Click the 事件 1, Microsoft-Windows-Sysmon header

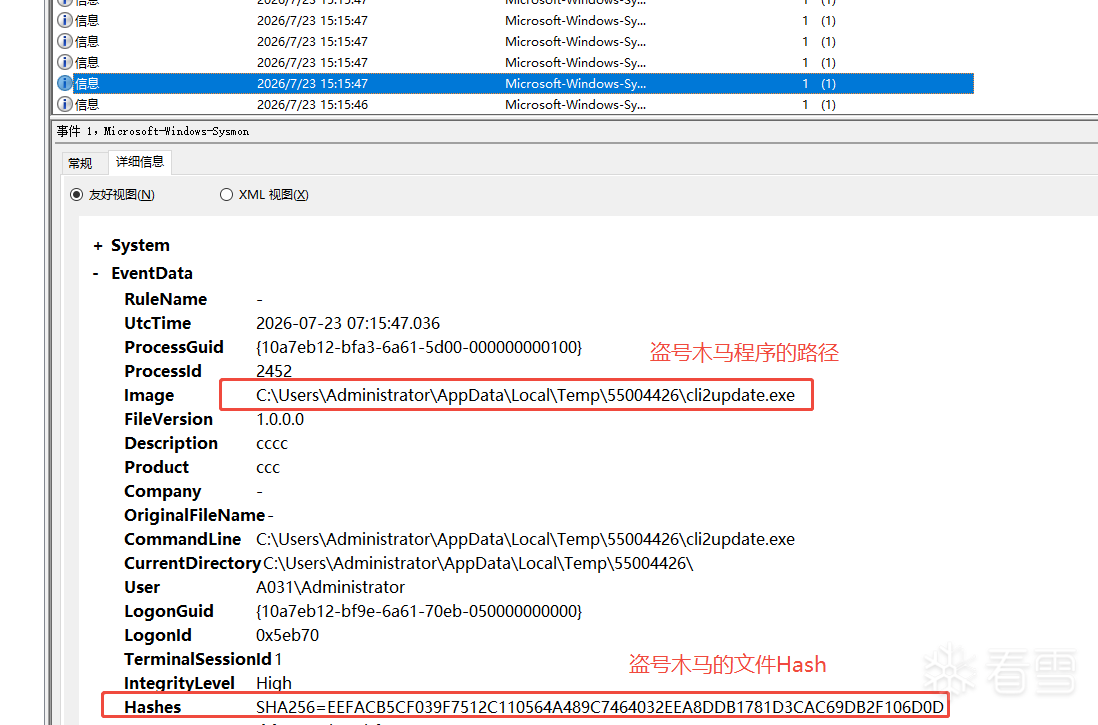click(x=153, y=131)
